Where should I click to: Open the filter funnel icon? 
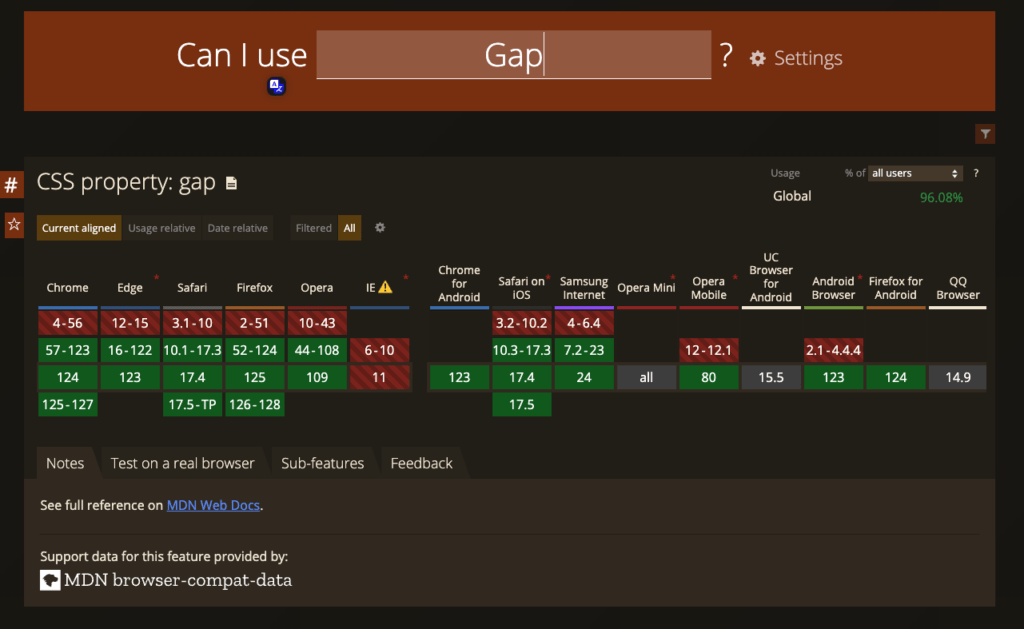pos(985,134)
